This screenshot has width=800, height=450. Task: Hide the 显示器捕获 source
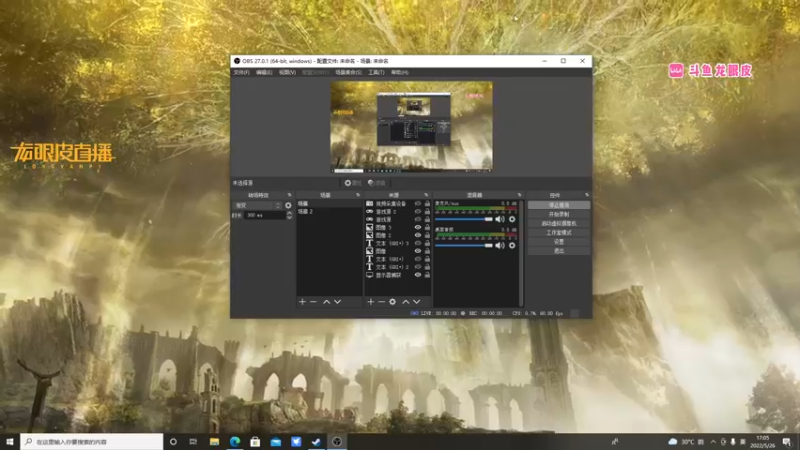(418, 275)
